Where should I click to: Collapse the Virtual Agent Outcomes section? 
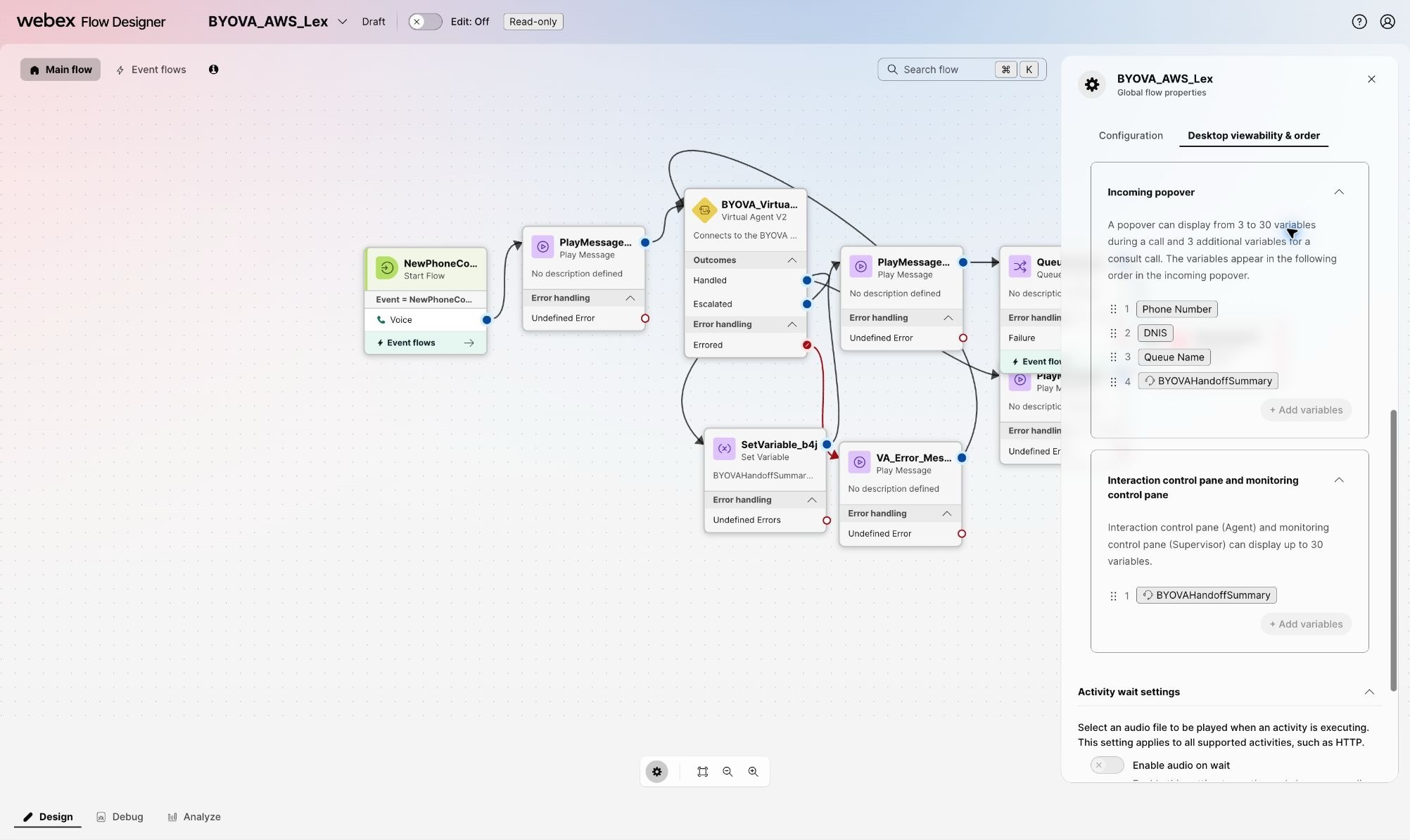pos(792,260)
